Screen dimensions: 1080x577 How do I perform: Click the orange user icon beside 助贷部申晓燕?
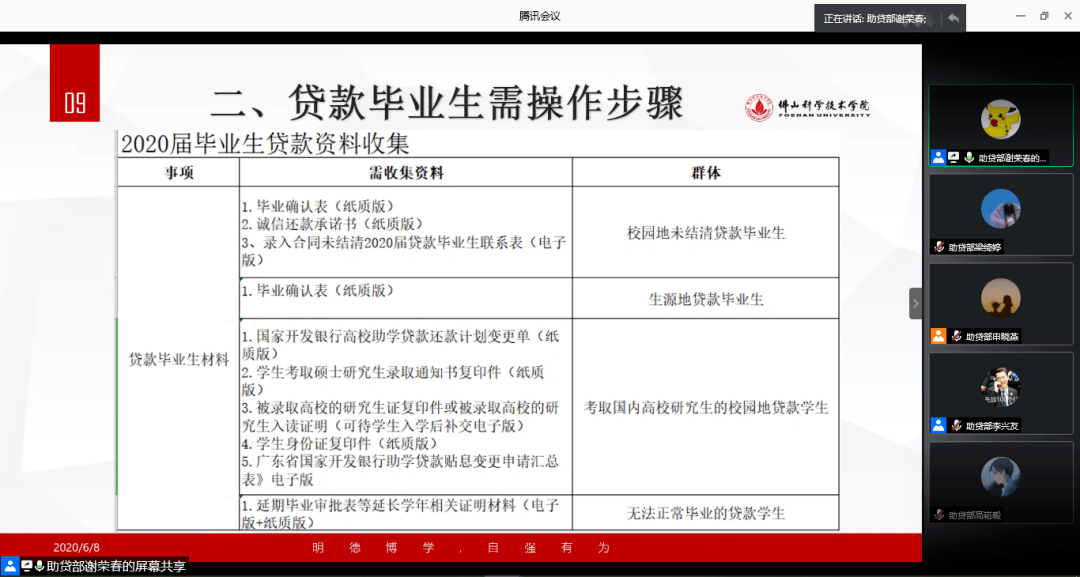[x=938, y=336]
